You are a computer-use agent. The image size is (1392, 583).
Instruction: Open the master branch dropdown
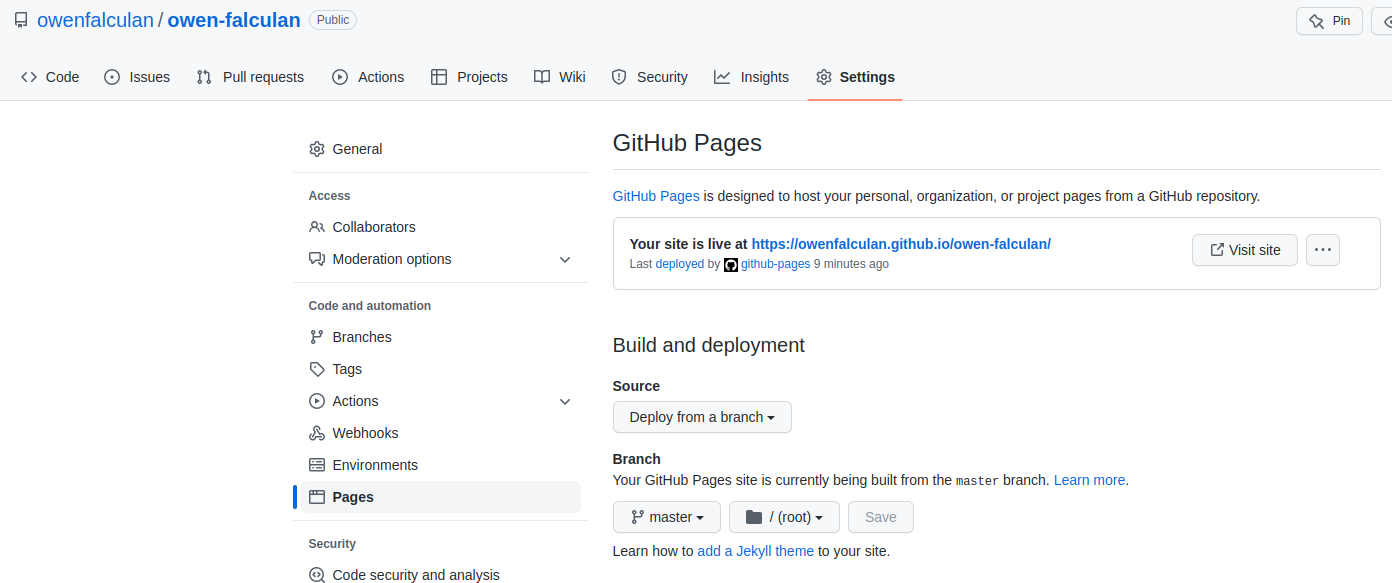pyautogui.click(x=667, y=517)
